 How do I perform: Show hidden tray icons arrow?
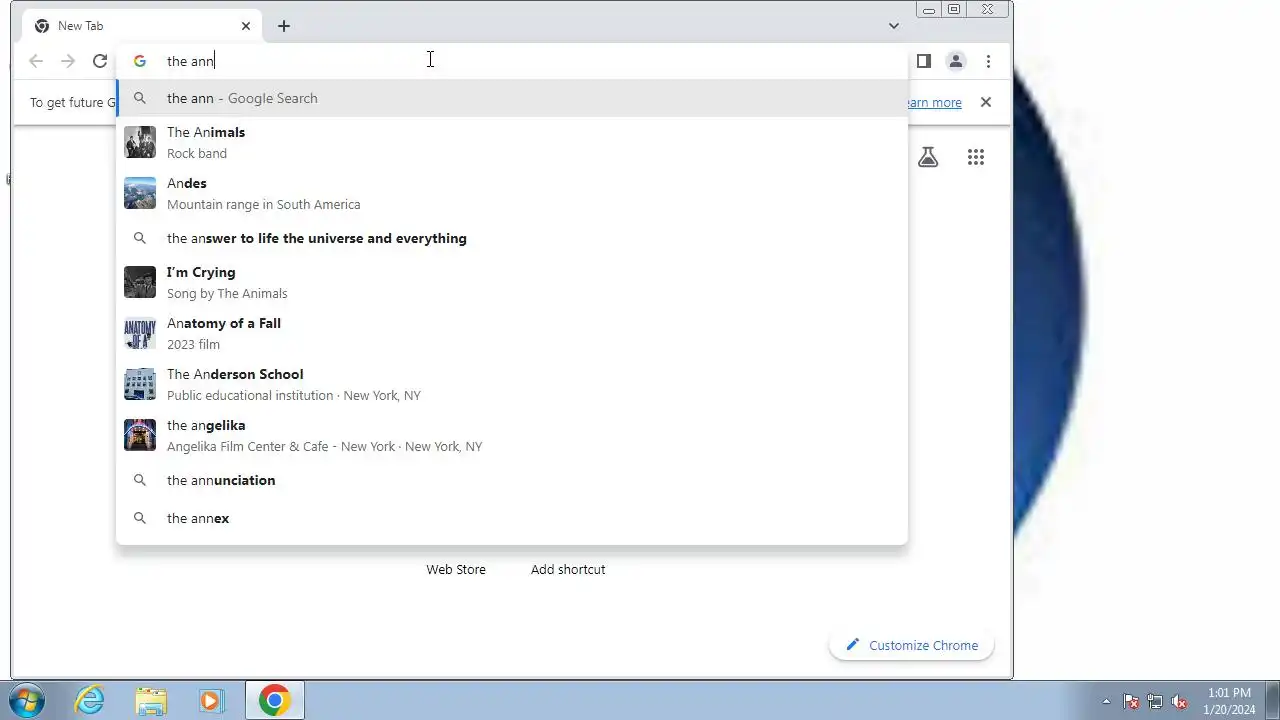1106,701
